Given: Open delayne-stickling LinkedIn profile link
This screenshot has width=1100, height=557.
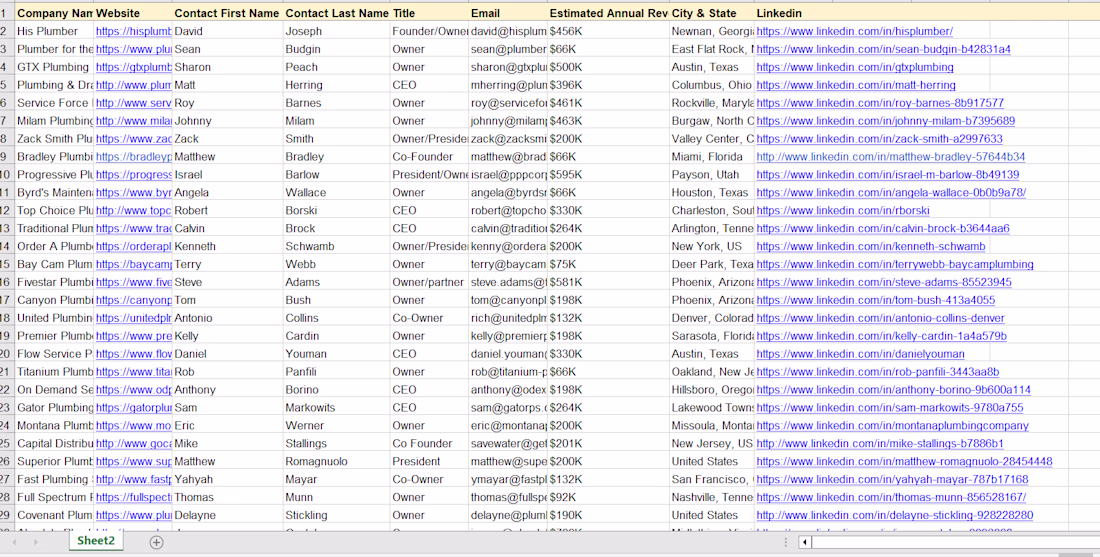Looking at the screenshot, I should (894, 515).
